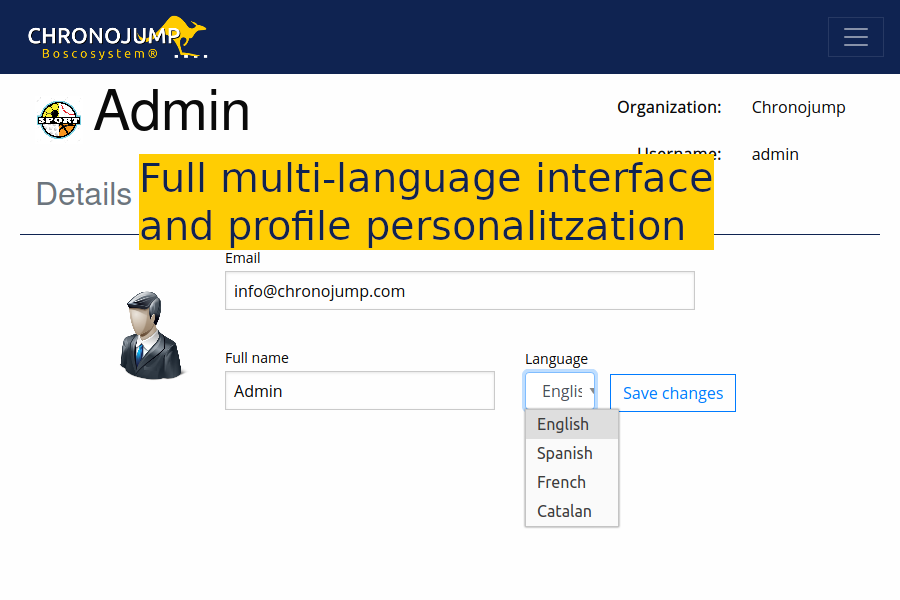Click the Email field label
Image resolution: width=900 pixels, height=600 pixels.
click(x=243, y=258)
